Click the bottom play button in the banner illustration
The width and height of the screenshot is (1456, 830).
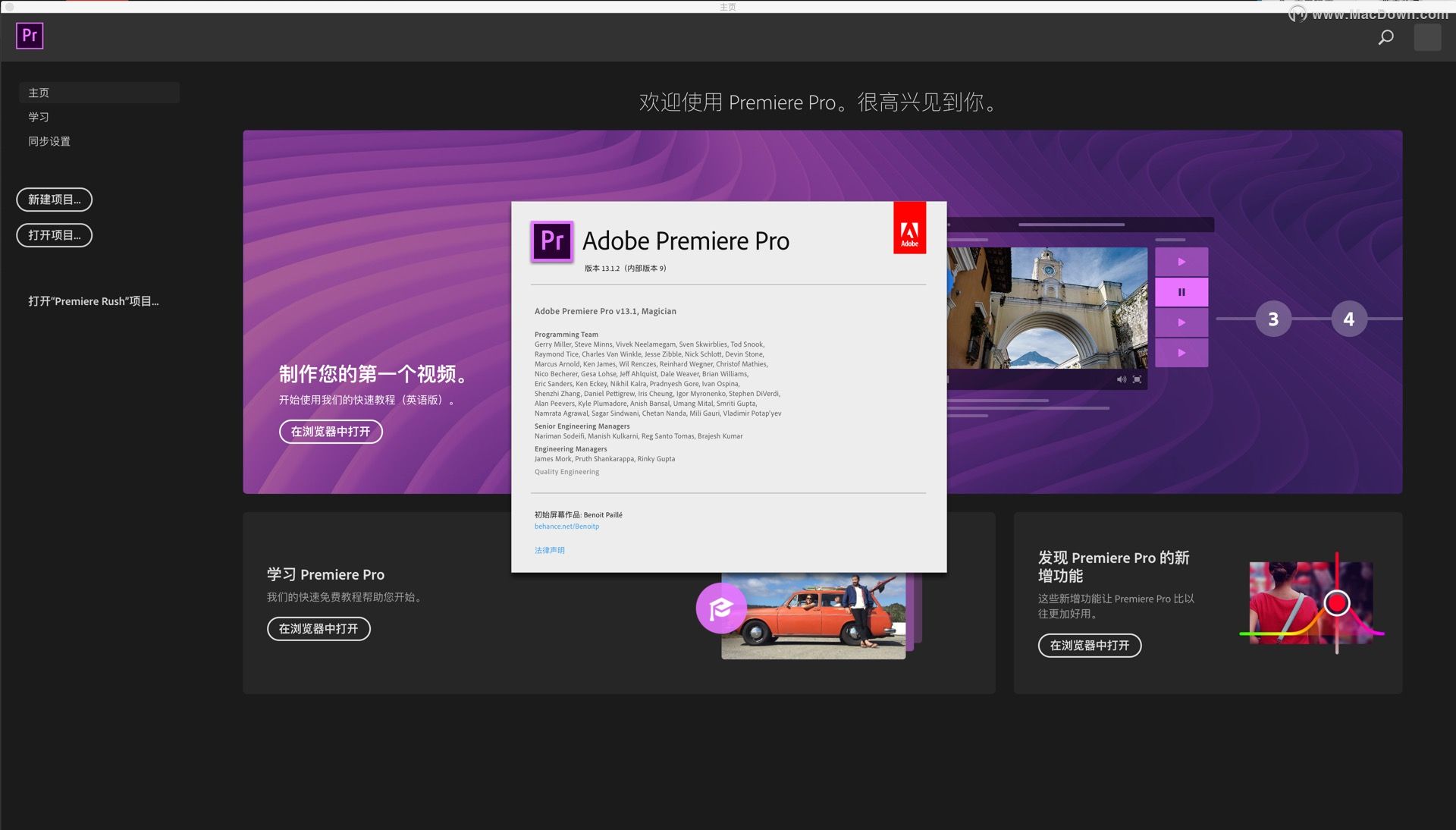click(1181, 353)
